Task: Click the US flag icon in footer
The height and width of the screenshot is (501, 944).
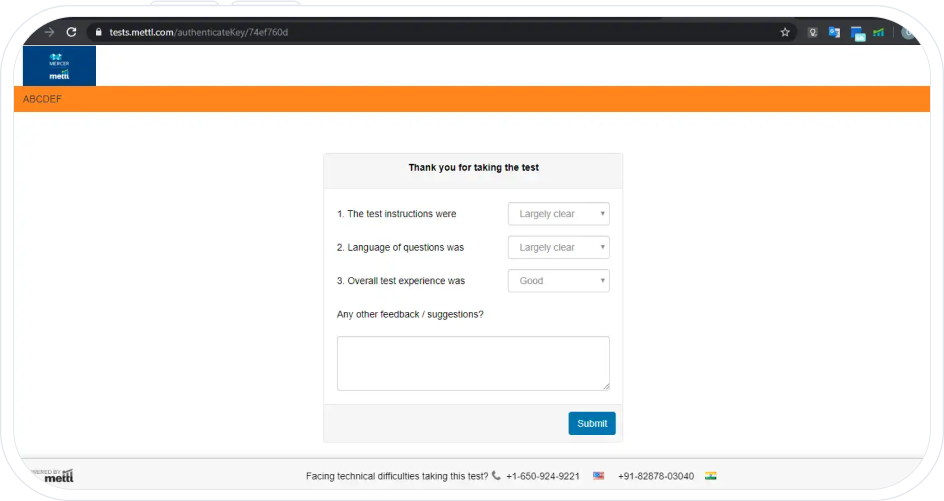Action: click(598, 476)
